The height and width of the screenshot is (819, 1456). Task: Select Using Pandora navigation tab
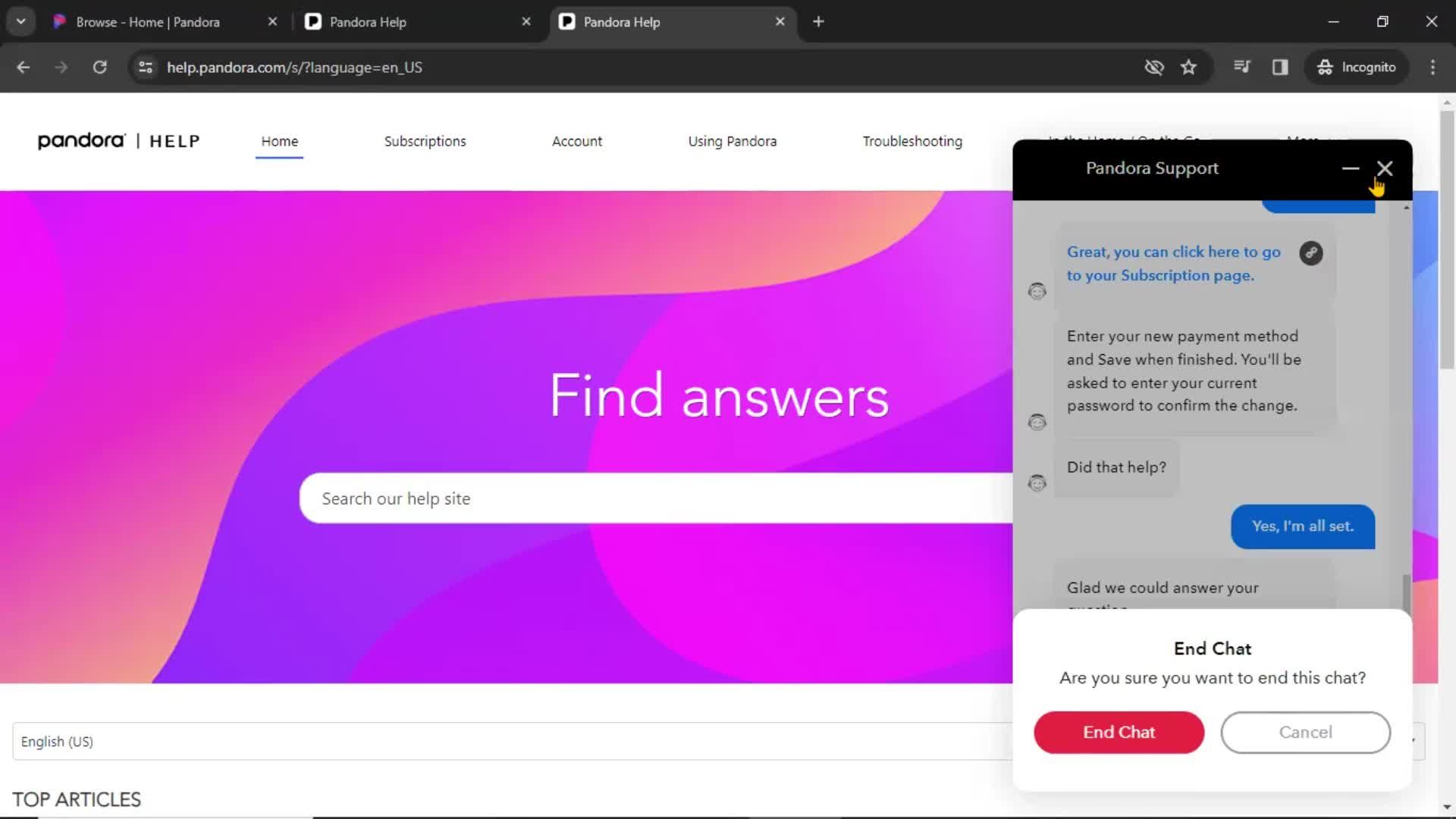[x=732, y=141]
